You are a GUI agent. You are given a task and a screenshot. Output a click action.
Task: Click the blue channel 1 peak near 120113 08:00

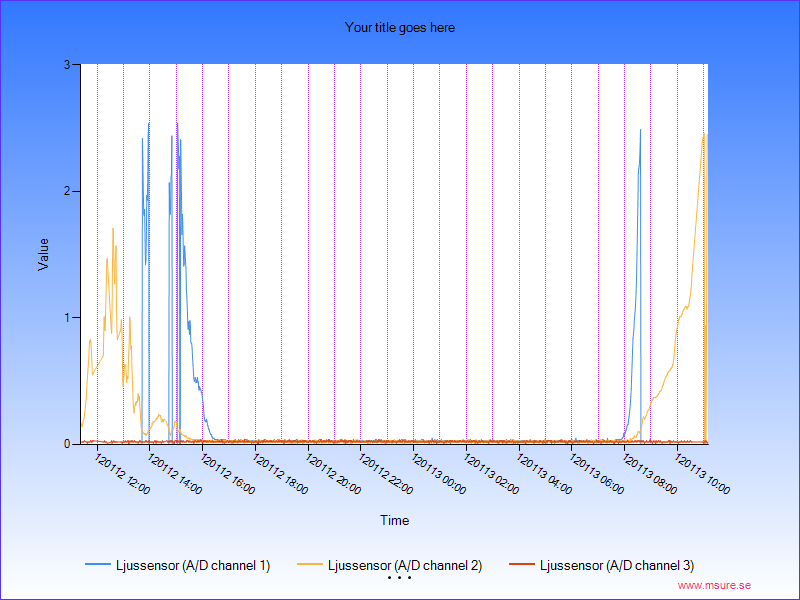click(x=640, y=132)
